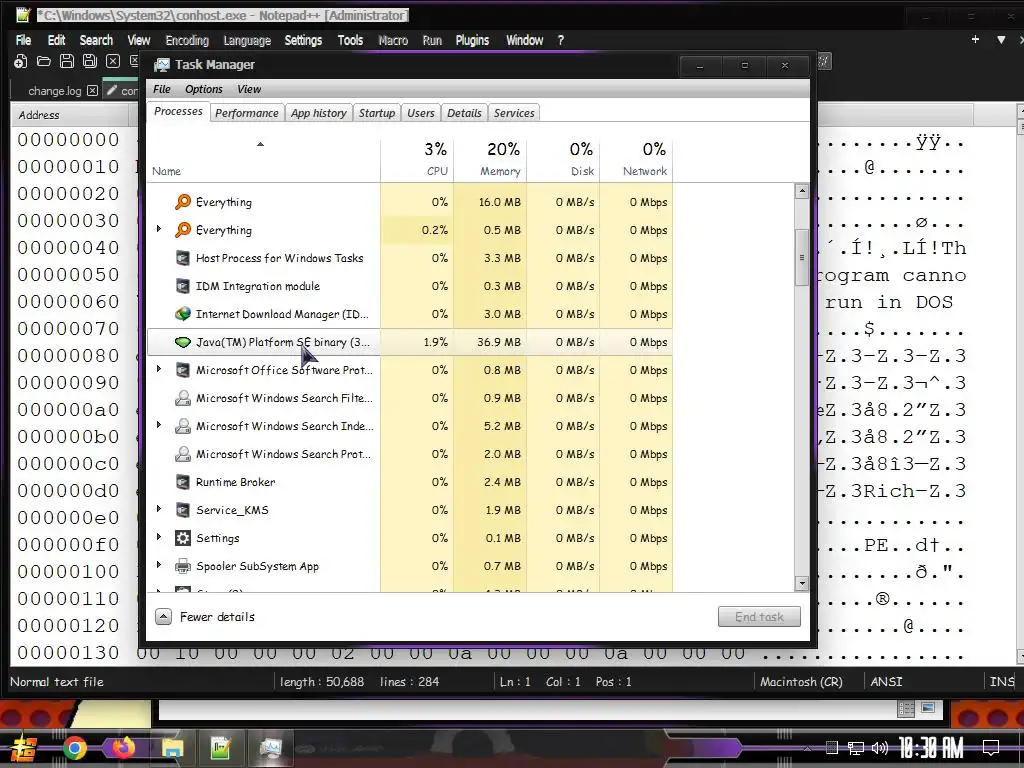Click the Microsoft Windows Search Filter icon
Viewport: 1024px width, 768px height.
[x=183, y=398]
